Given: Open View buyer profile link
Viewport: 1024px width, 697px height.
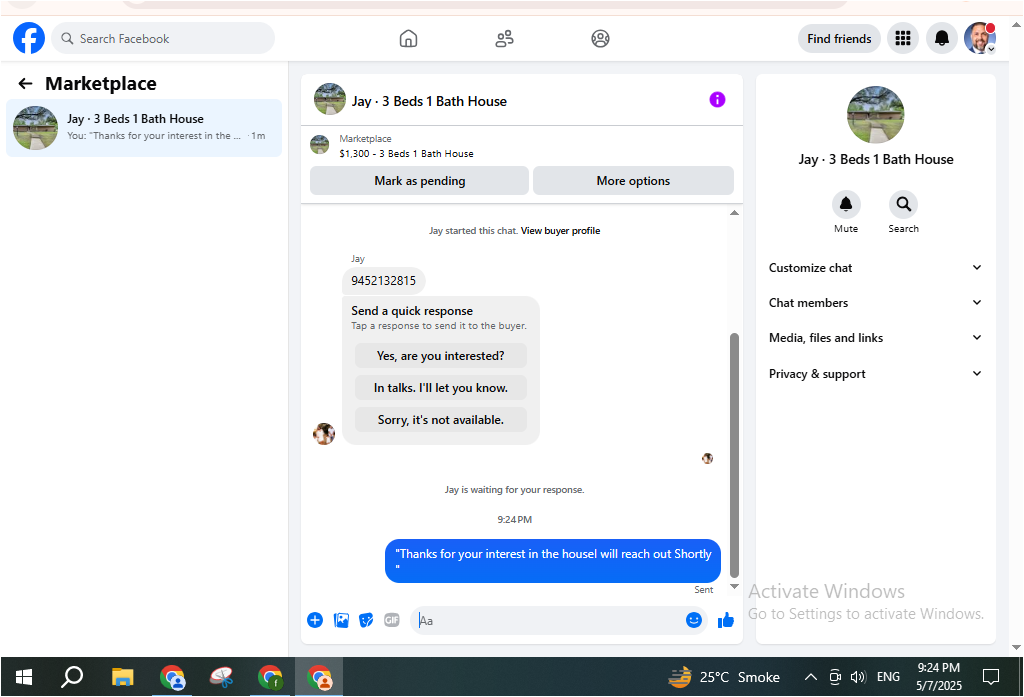Looking at the screenshot, I should point(560,231).
